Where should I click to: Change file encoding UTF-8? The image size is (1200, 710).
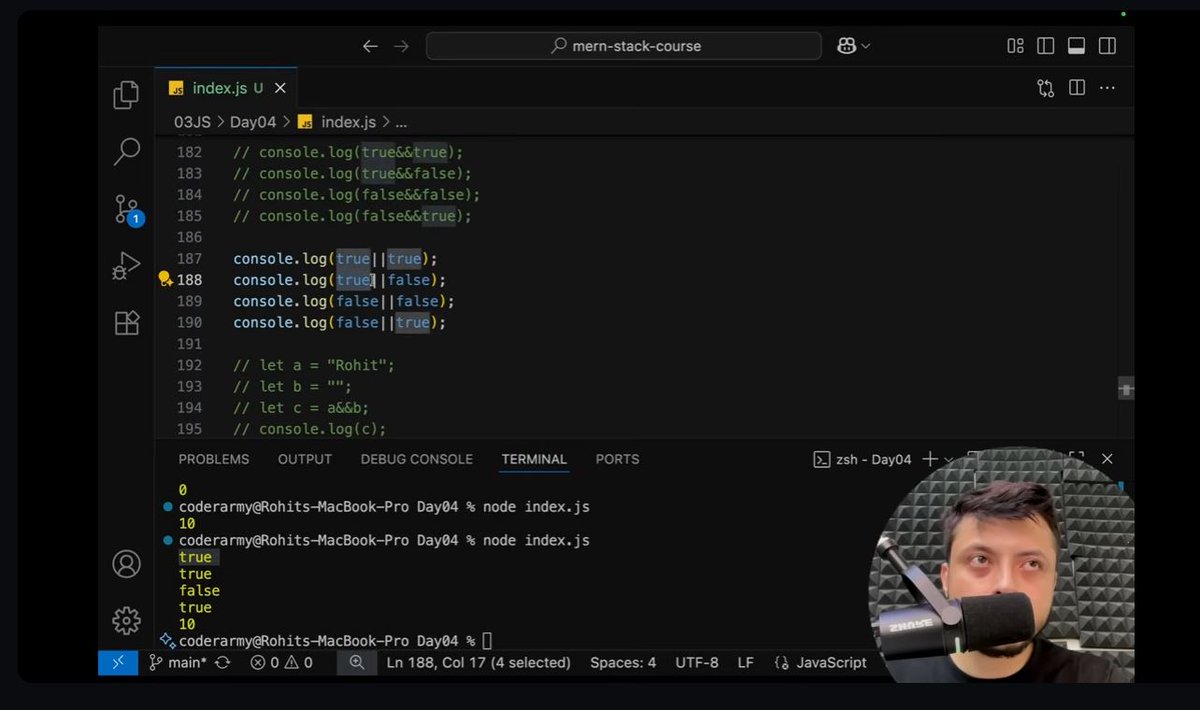(696, 662)
